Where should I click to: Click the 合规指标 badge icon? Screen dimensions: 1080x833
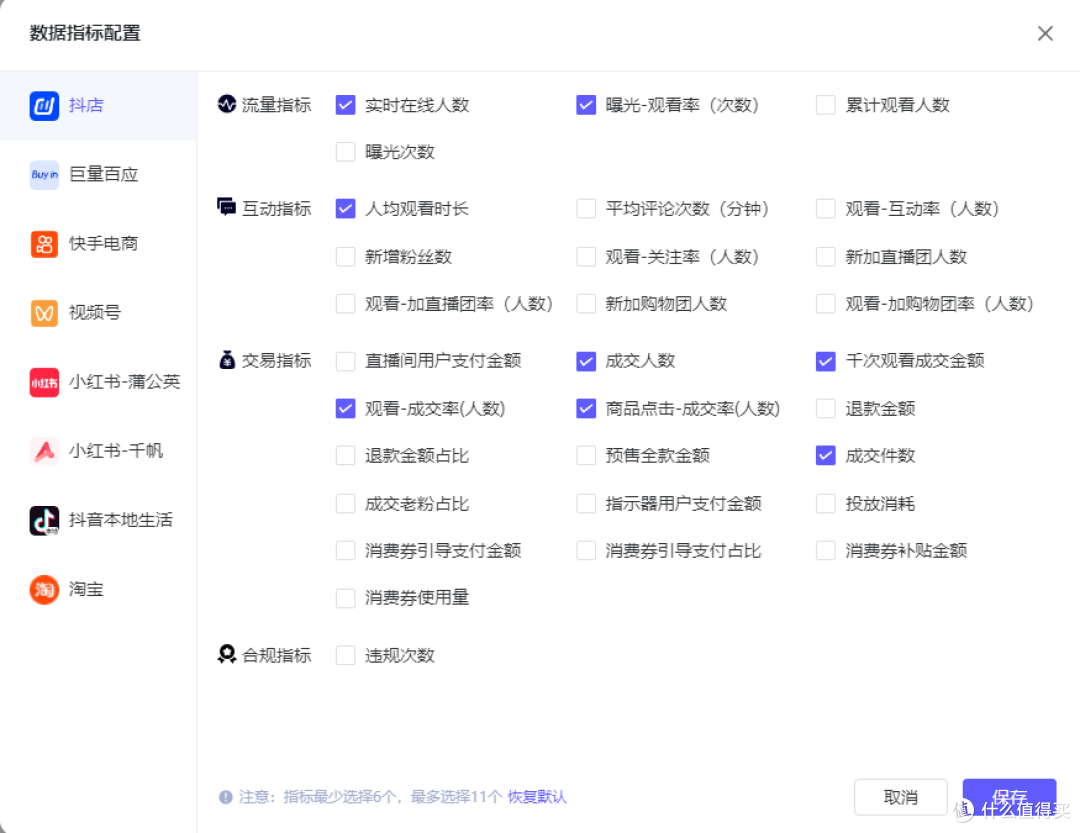coord(227,654)
